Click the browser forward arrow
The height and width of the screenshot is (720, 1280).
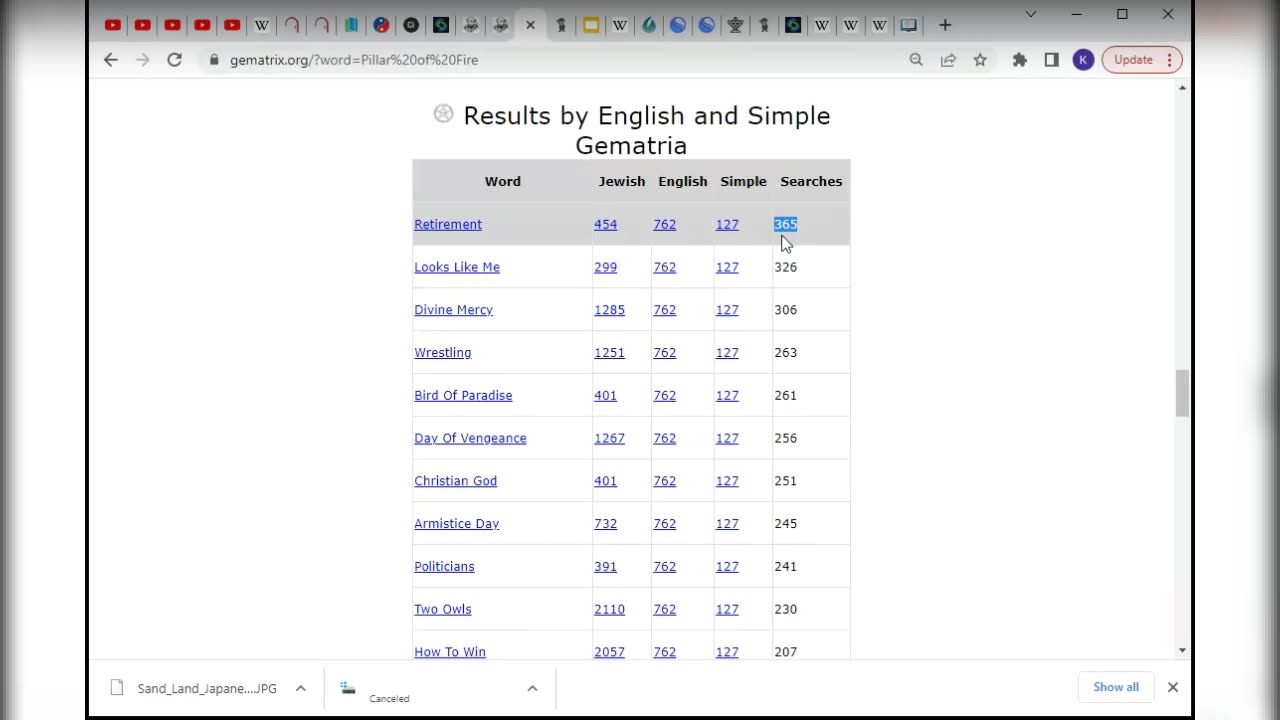[x=143, y=60]
